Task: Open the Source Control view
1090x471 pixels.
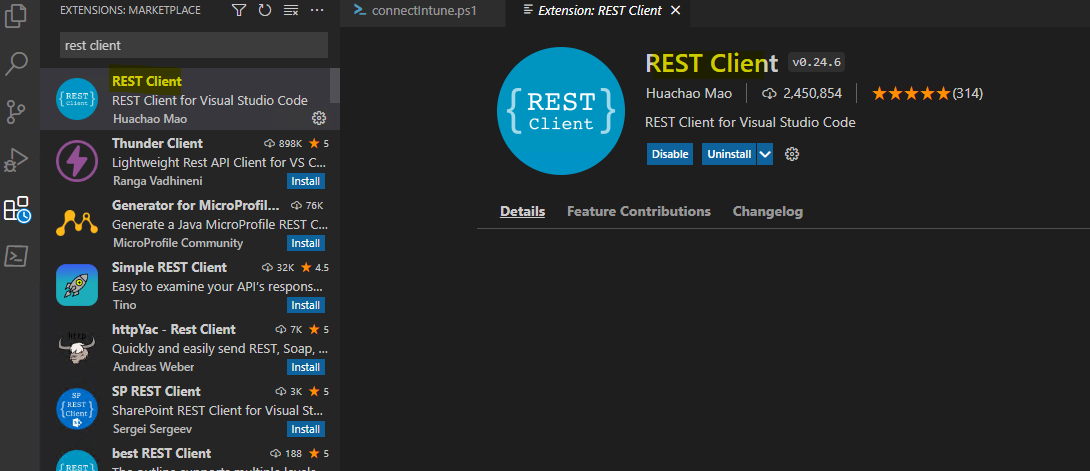Action: coord(16,111)
